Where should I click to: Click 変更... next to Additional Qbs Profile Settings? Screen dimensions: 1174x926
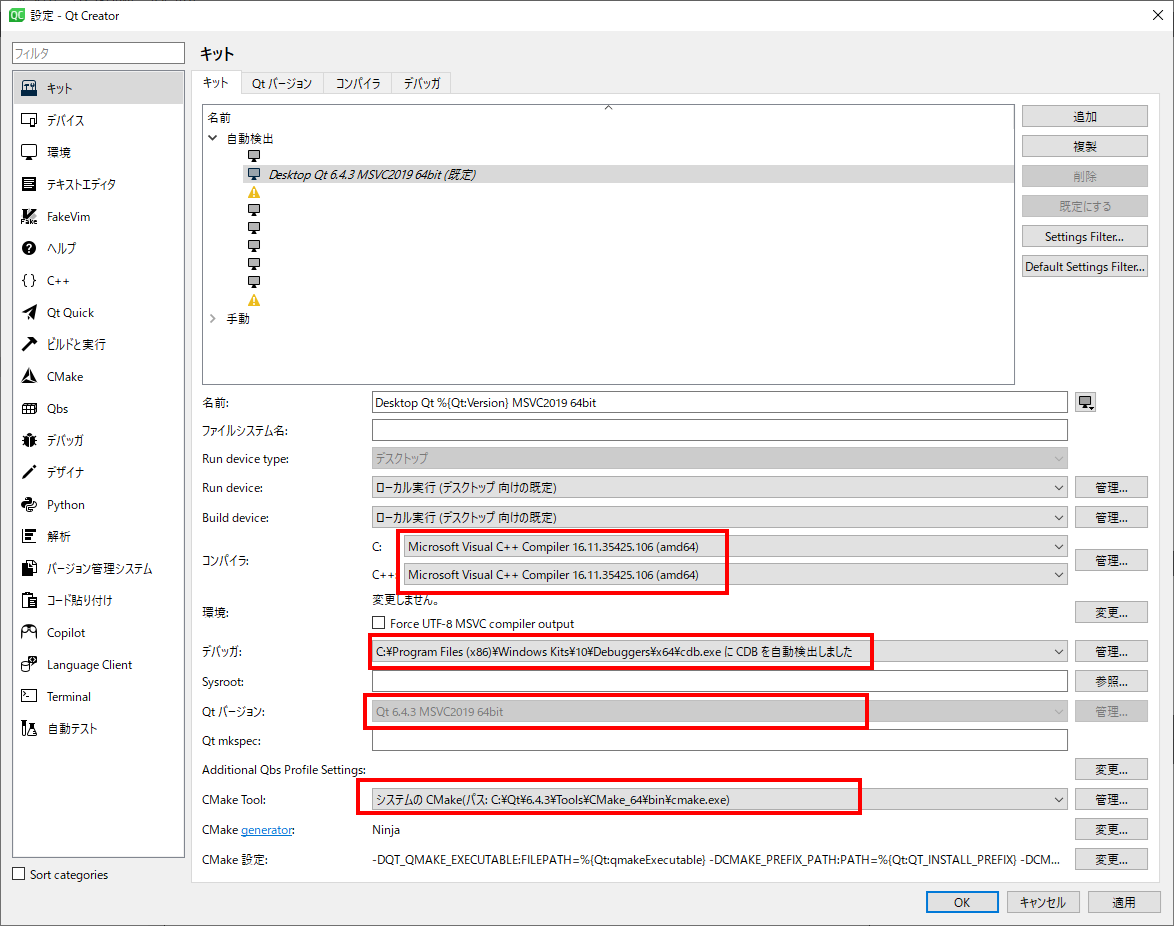click(x=1111, y=770)
